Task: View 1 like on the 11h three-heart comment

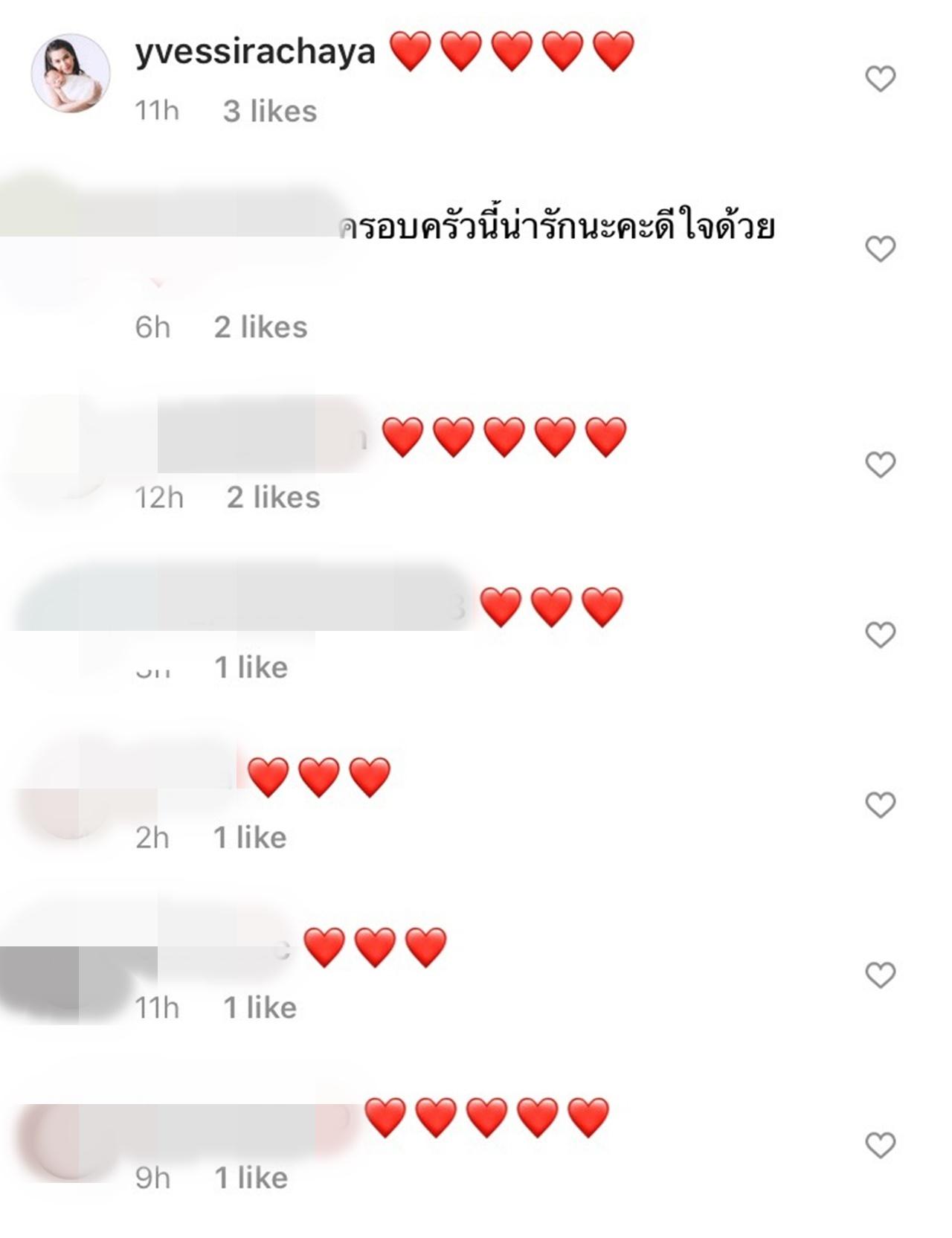Action: [260, 1008]
